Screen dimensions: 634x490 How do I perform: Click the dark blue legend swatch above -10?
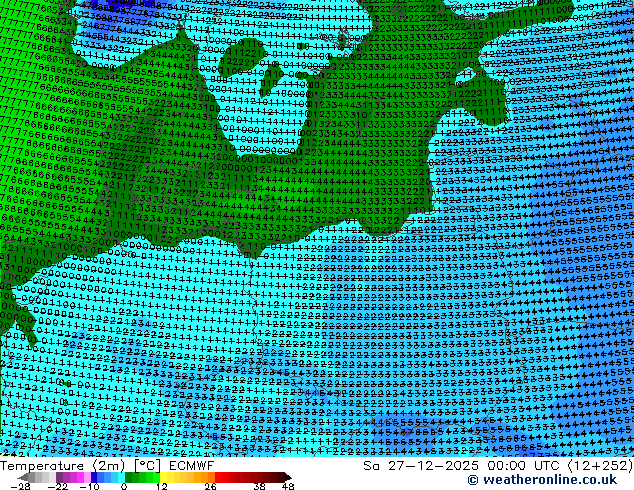94,477
